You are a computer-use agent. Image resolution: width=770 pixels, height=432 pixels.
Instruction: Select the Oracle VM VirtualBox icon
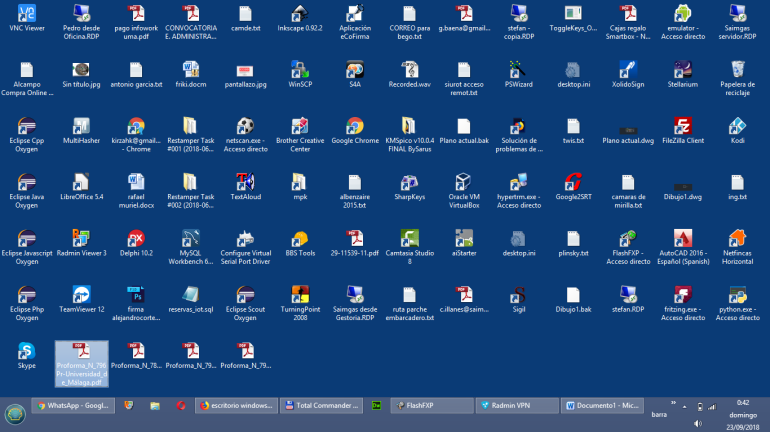click(x=464, y=182)
